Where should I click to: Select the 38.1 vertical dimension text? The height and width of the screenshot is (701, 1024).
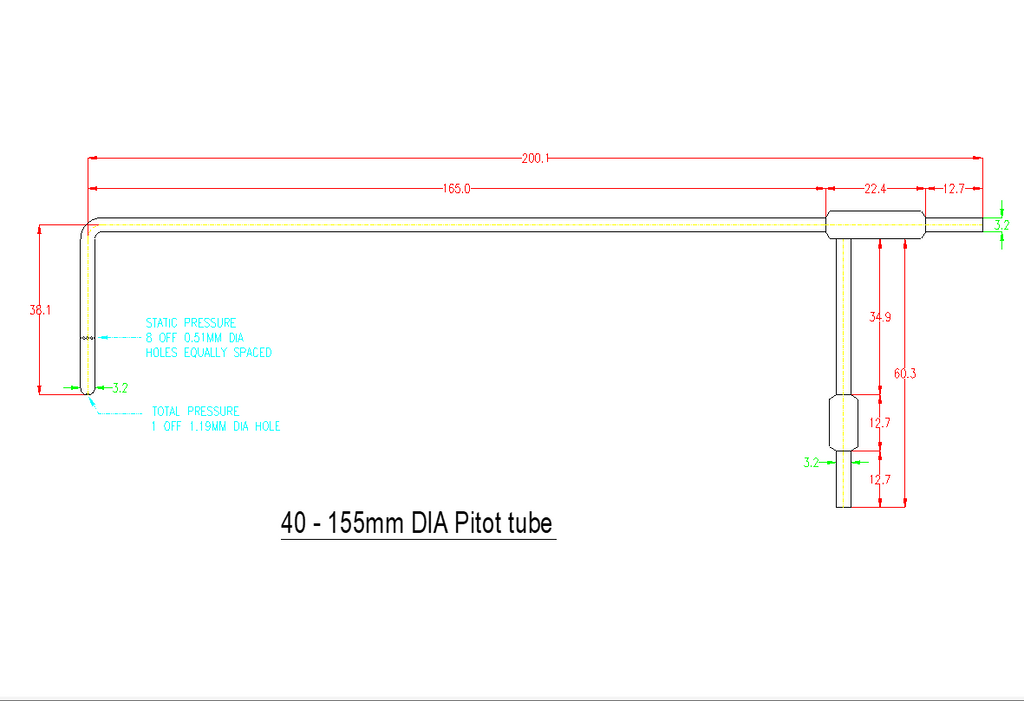40,310
